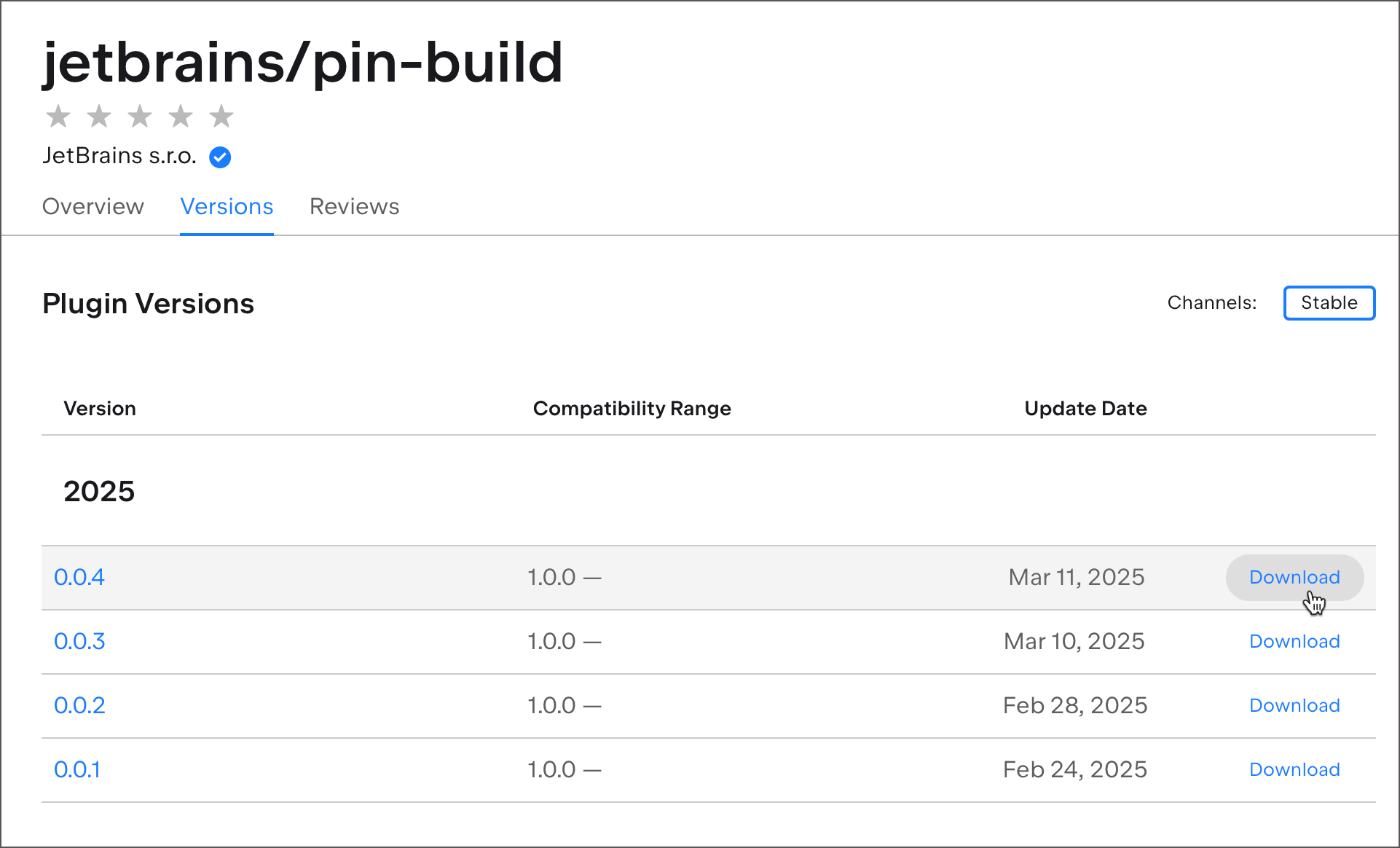Viewport: 1400px width, 848px height.
Task: Click the JetBrains s.r.o. vendor name
Action: click(x=119, y=156)
